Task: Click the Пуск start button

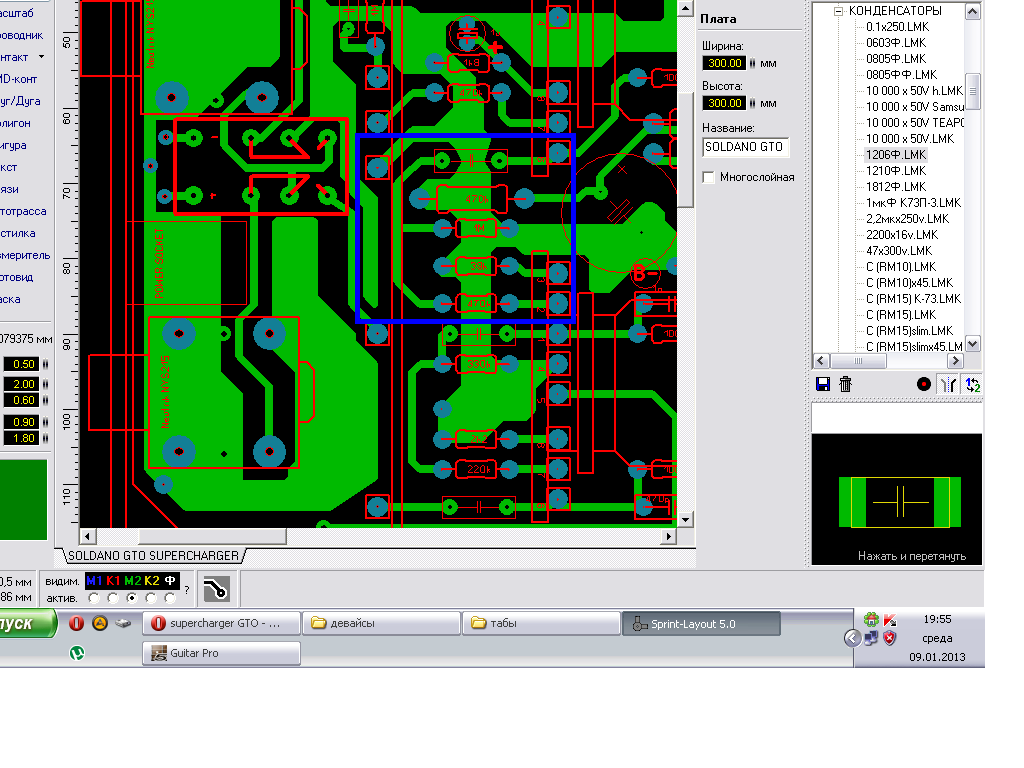Action: 27,624
